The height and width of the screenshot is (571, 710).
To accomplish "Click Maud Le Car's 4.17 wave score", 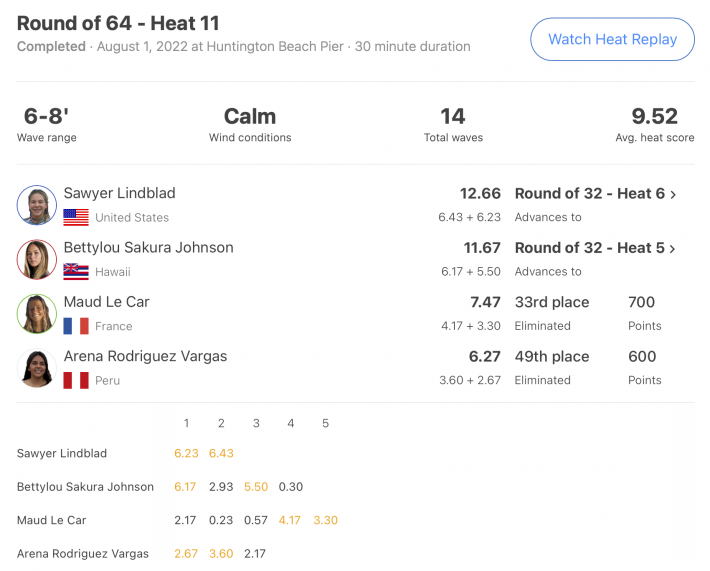I will pos(290,520).
